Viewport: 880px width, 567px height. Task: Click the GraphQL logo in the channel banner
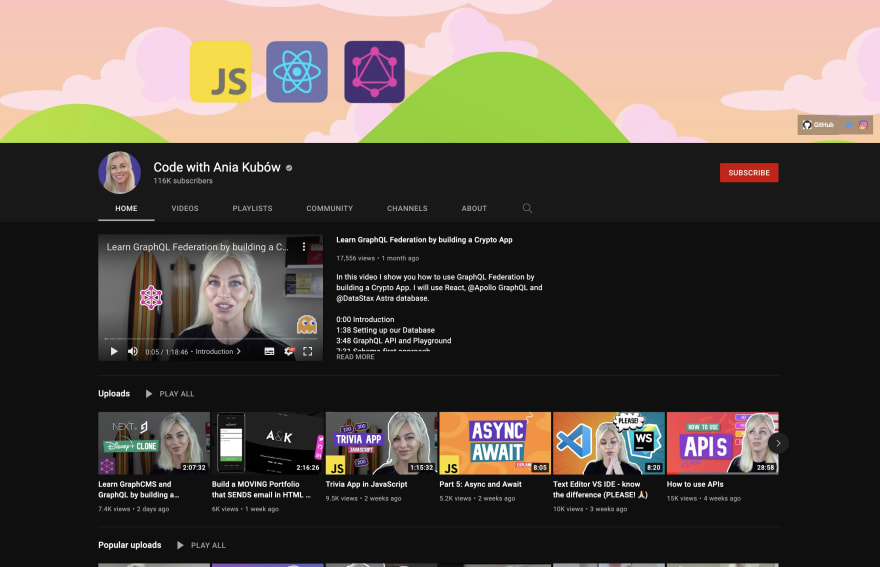(x=374, y=71)
